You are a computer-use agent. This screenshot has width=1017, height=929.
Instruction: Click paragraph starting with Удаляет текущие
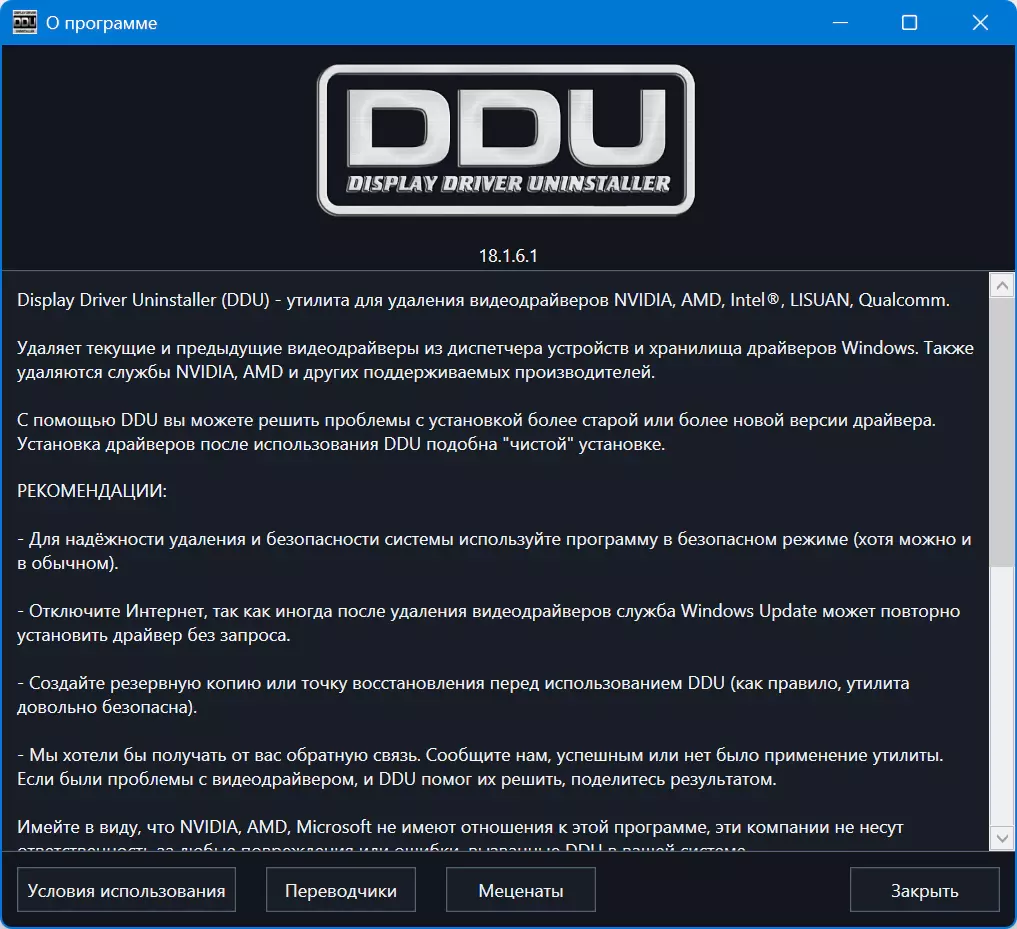pyautogui.click(x=496, y=360)
